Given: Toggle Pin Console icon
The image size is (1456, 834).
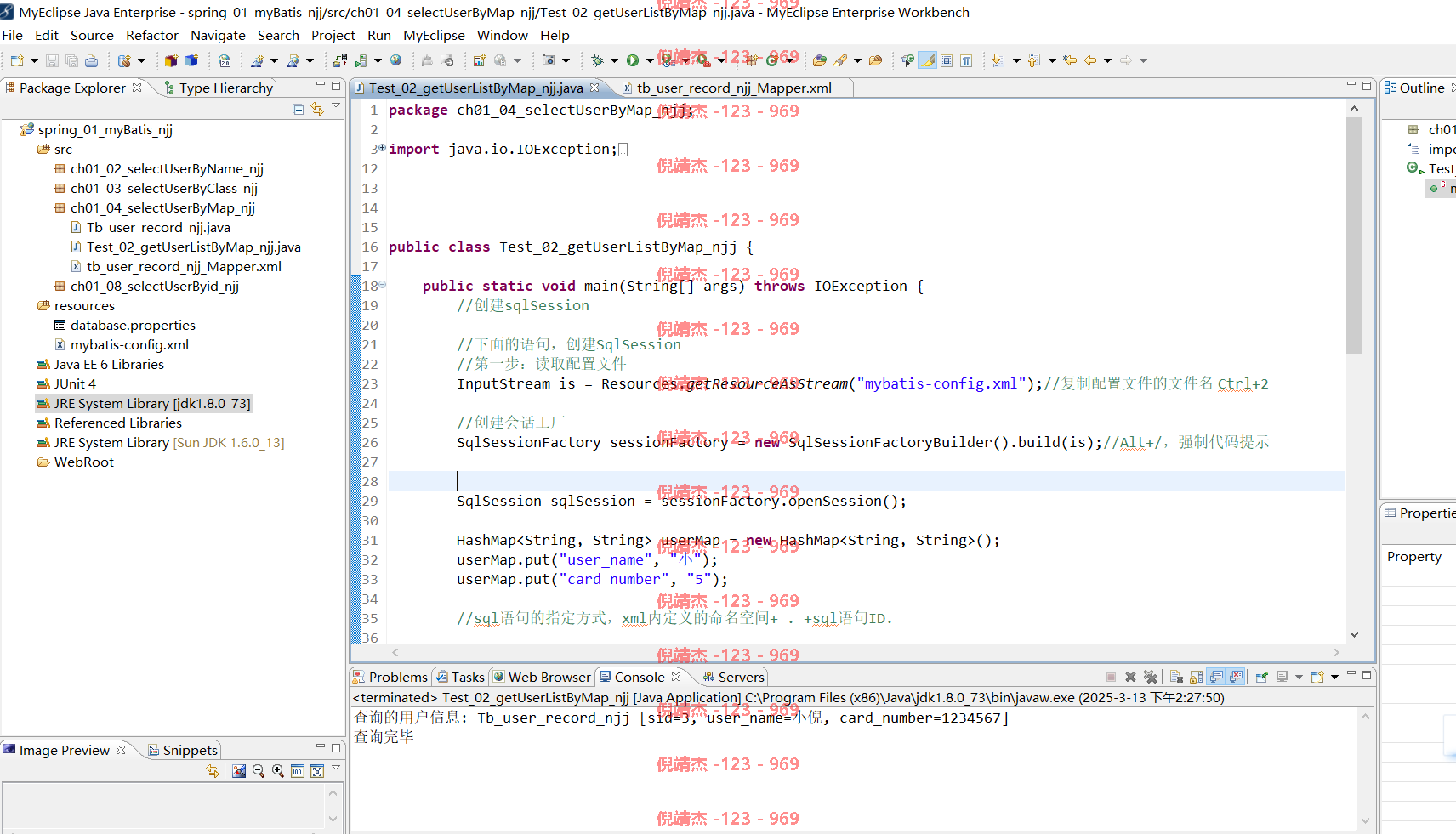Looking at the screenshot, I should coord(1262,677).
